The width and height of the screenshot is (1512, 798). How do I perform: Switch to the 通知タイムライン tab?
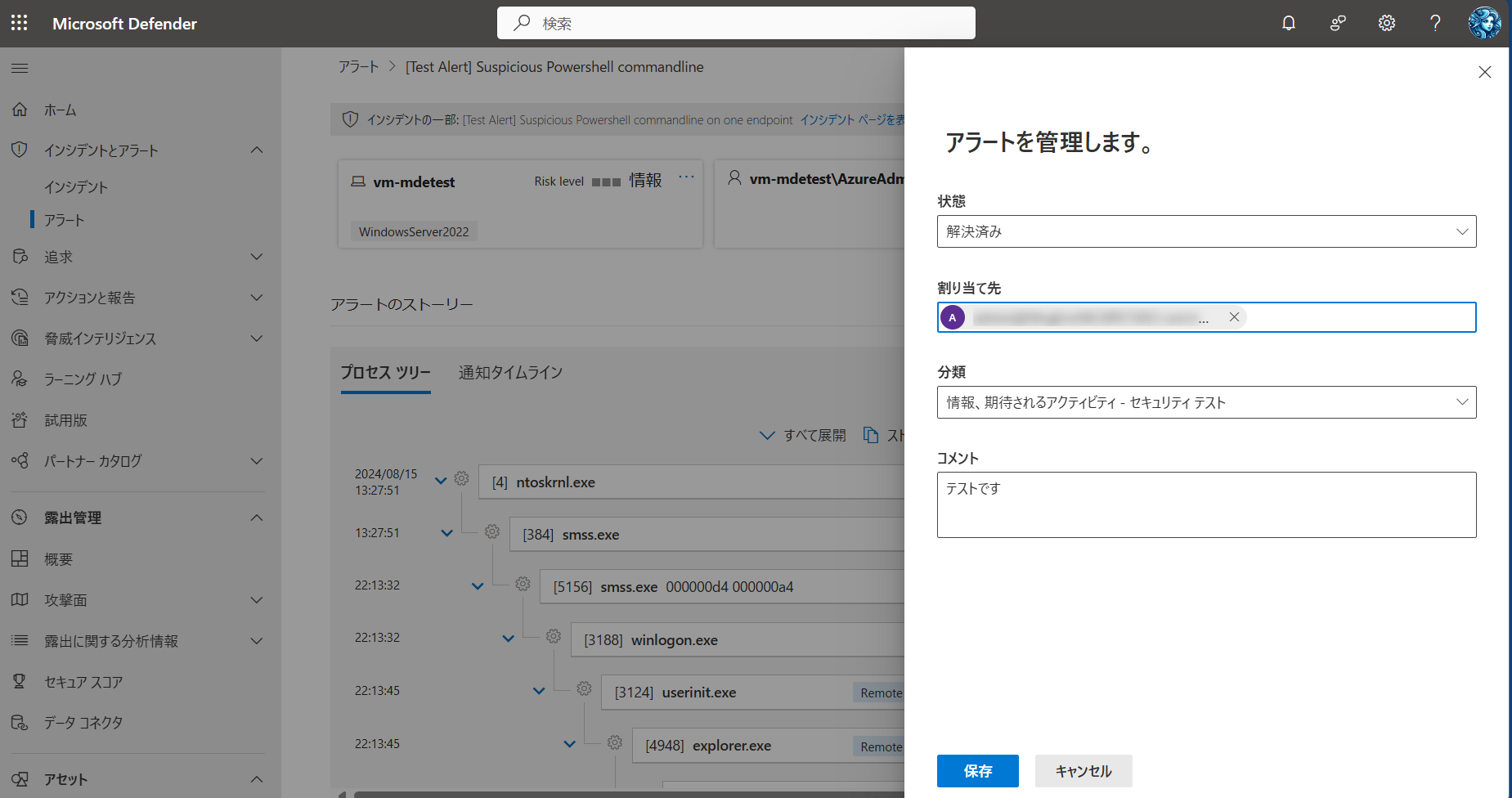point(510,373)
